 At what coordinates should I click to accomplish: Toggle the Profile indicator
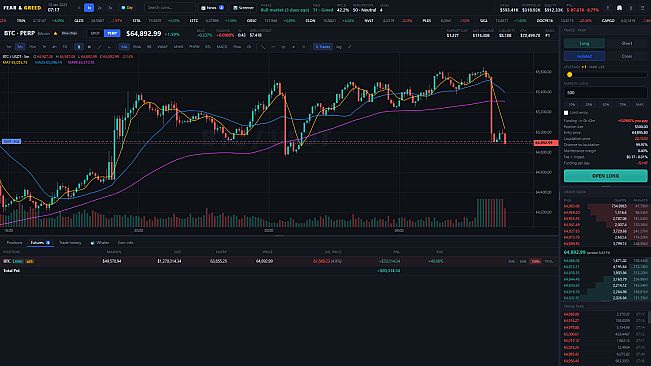click(194, 47)
